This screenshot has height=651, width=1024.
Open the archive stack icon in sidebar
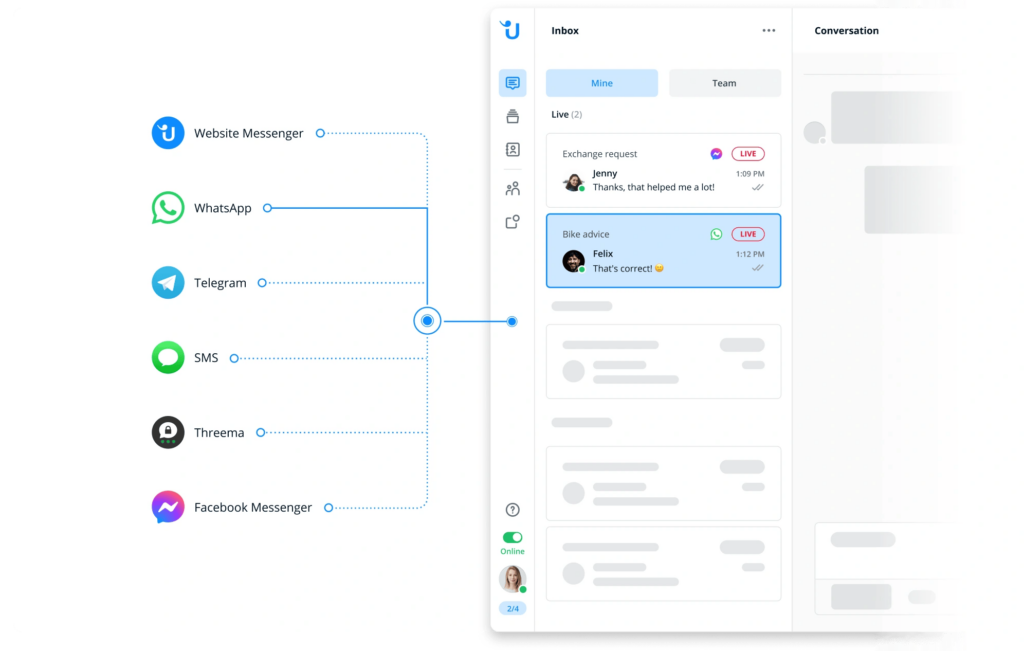point(512,116)
